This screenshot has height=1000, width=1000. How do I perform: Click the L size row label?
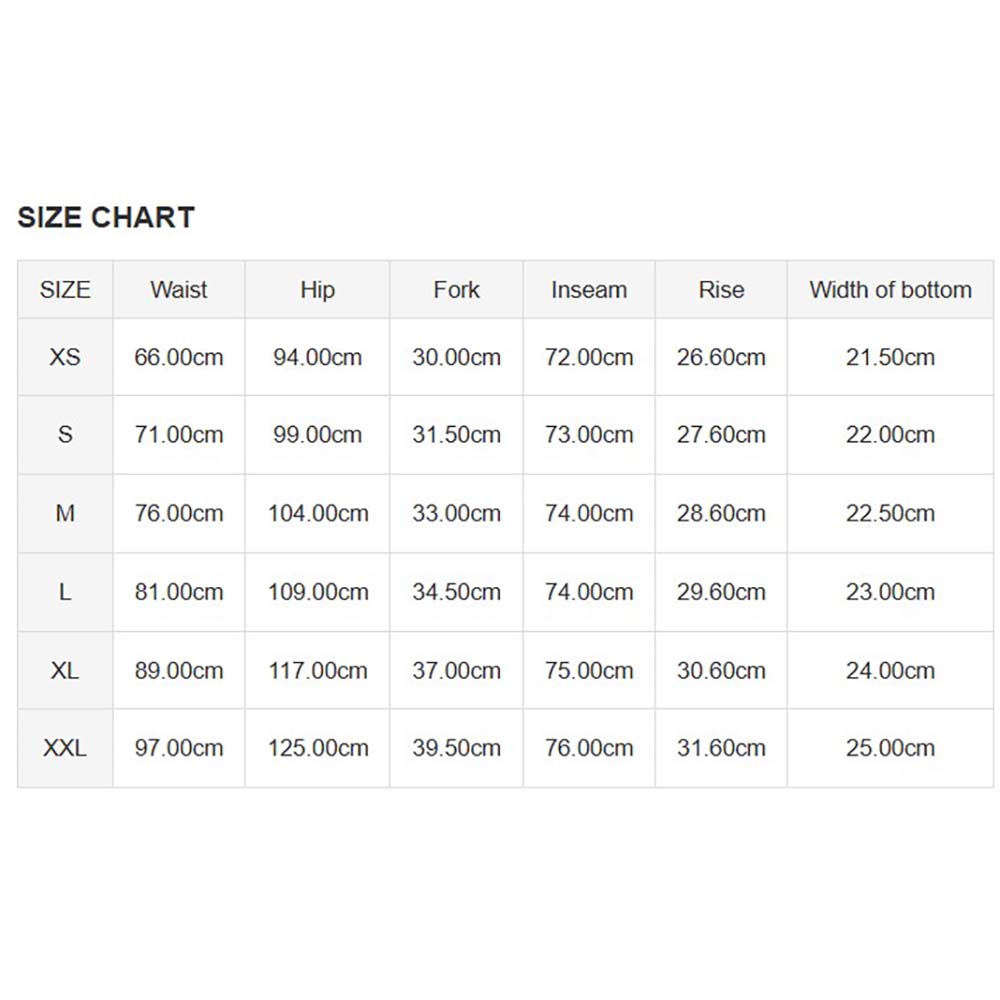pos(65,592)
